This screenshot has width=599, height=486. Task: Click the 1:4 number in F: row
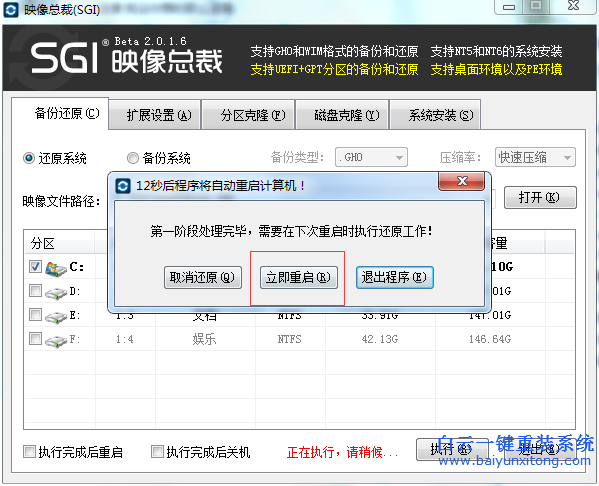point(125,339)
